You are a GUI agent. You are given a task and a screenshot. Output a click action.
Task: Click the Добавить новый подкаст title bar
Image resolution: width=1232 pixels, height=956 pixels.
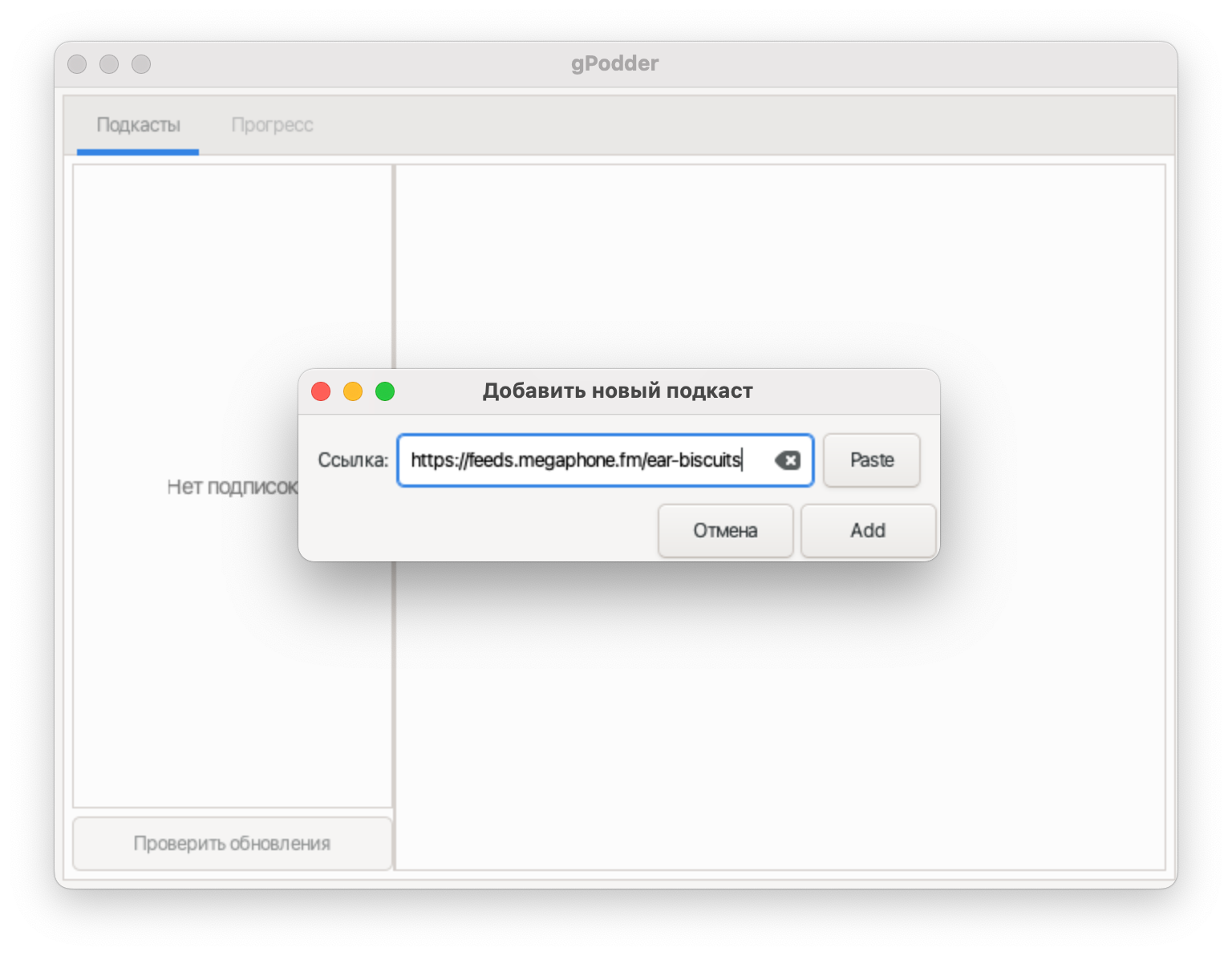pyautogui.click(x=618, y=391)
